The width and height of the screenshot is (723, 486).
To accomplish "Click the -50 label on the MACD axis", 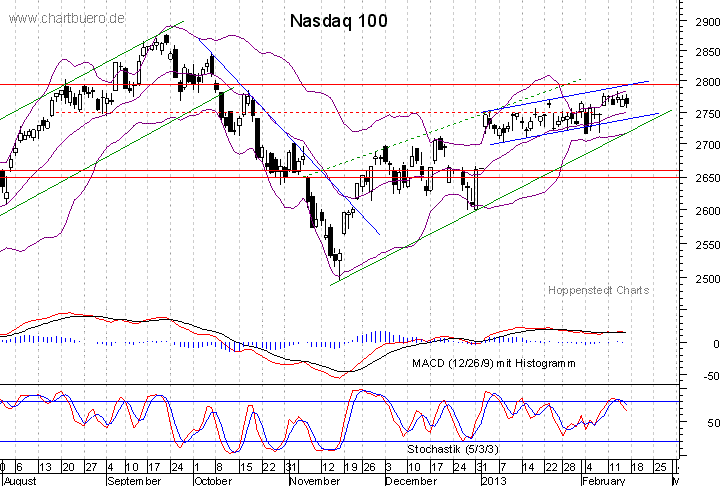I will pos(711,376).
